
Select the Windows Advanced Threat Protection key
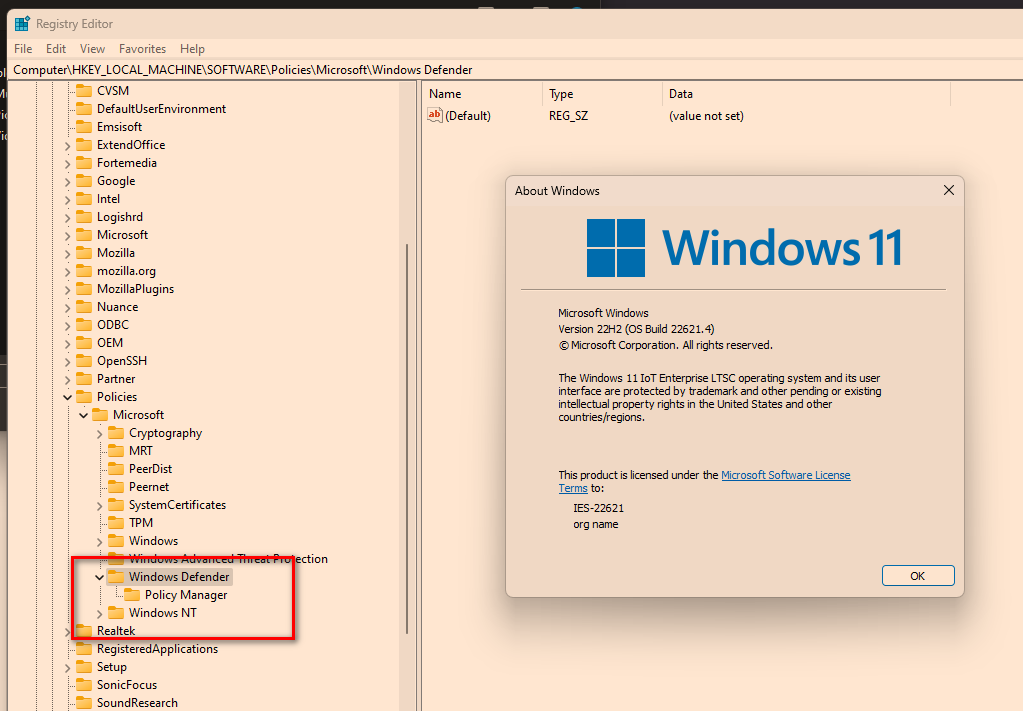228,559
